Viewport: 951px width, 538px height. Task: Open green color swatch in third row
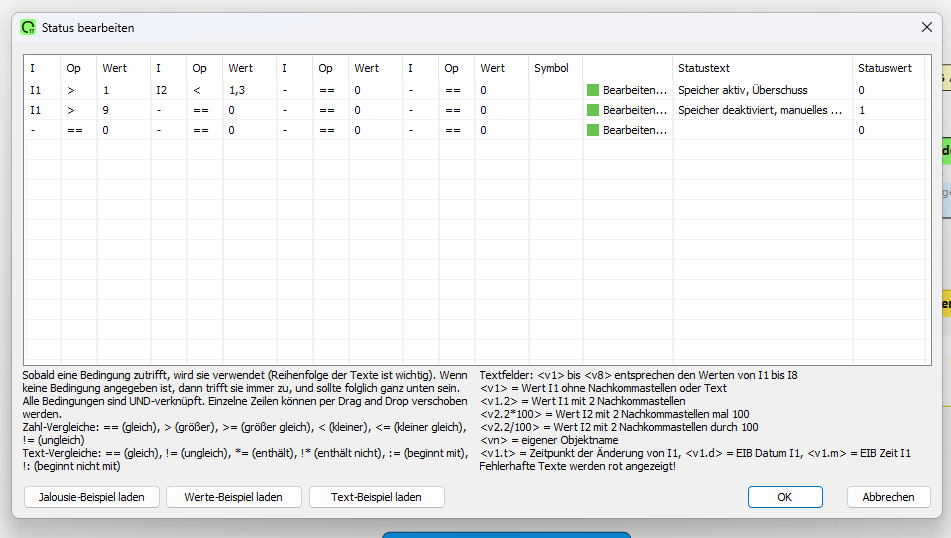(593, 130)
